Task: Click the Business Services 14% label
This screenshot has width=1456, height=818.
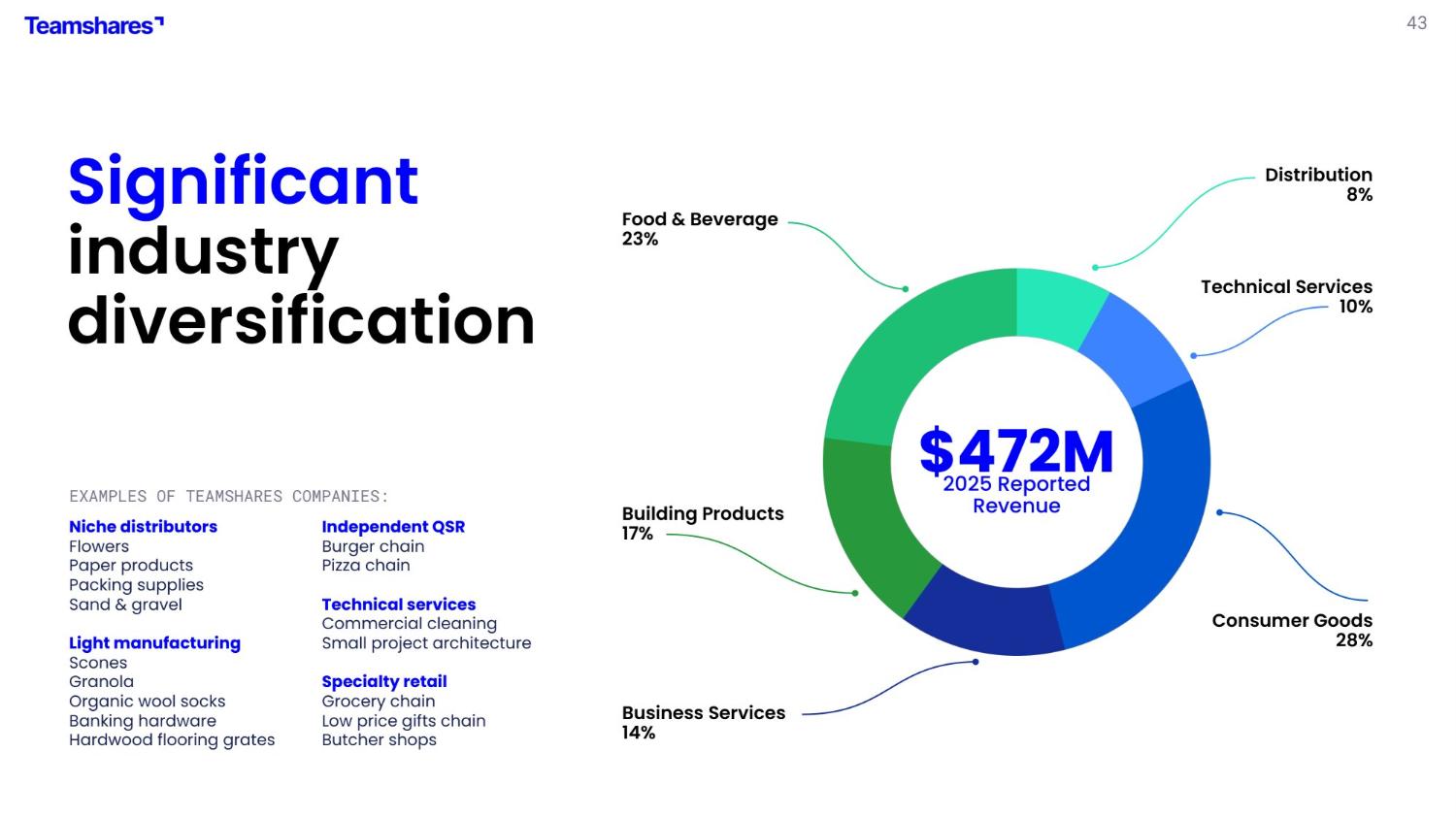Action: [x=703, y=722]
